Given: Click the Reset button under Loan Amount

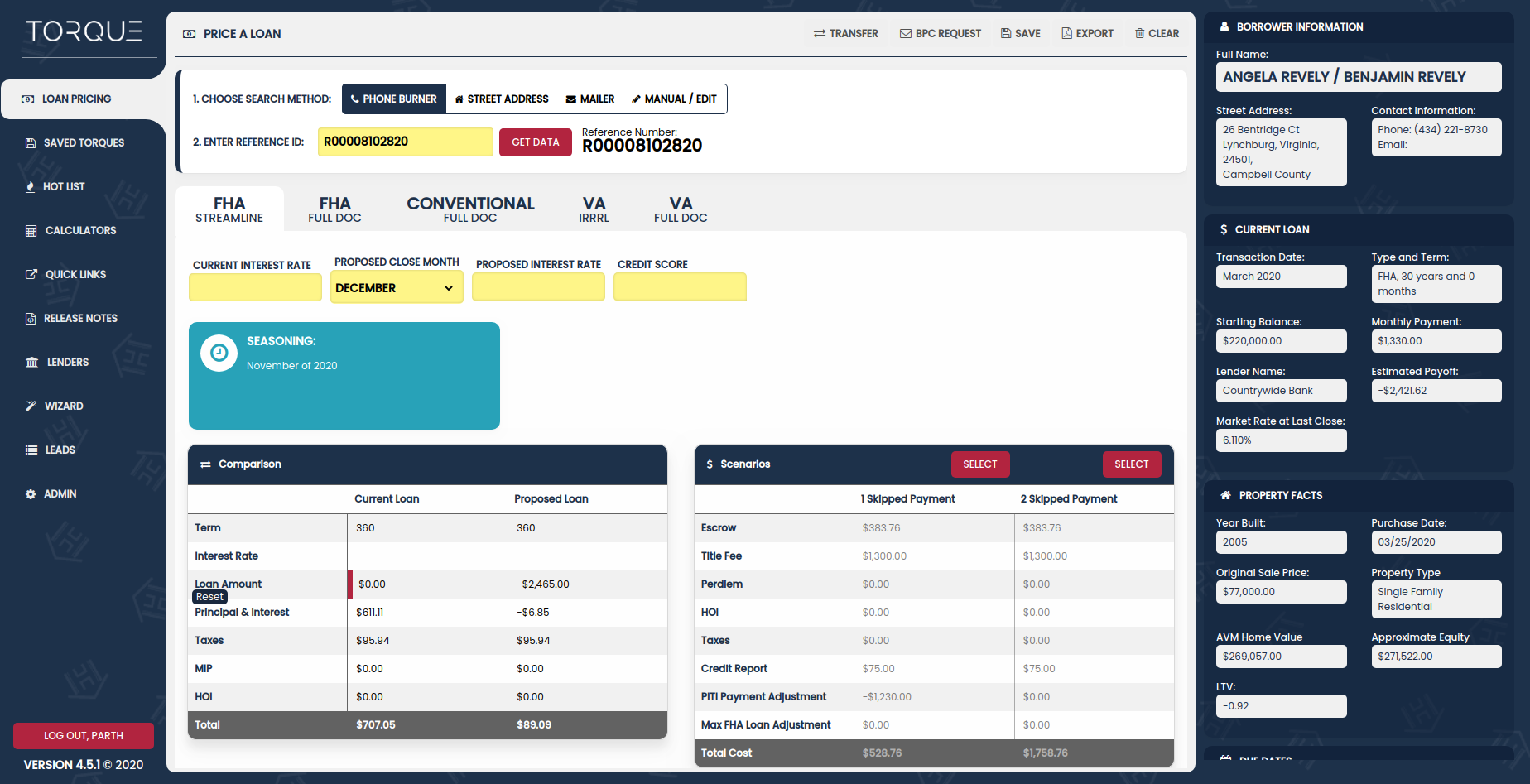Looking at the screenshot, I should (x=209, y=597).
